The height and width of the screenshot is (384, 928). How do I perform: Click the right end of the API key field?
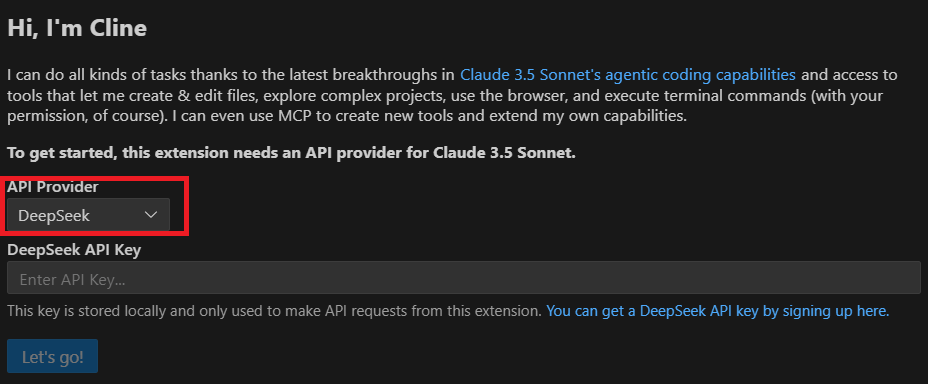coord(908,277)
